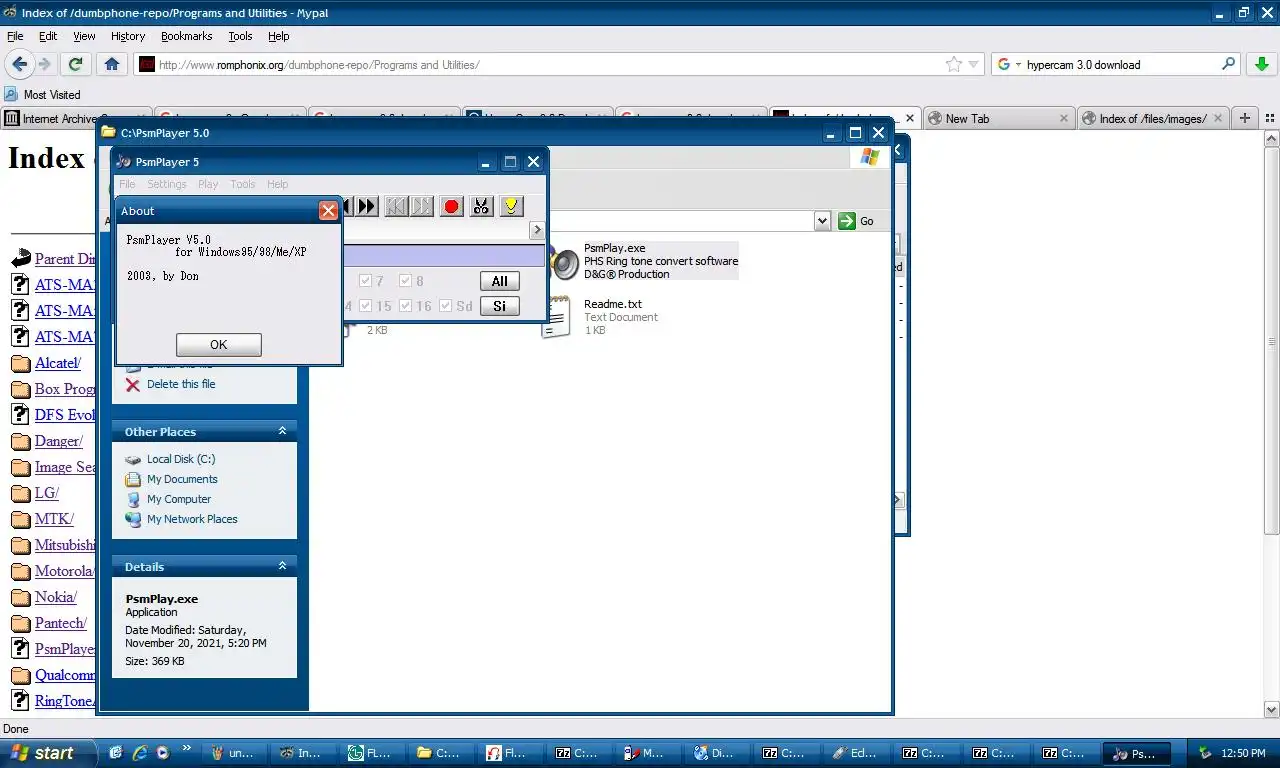Click the red record button in PsmPlayer
This screenshot has height=768, width=1280.
(x=452, y=206)
